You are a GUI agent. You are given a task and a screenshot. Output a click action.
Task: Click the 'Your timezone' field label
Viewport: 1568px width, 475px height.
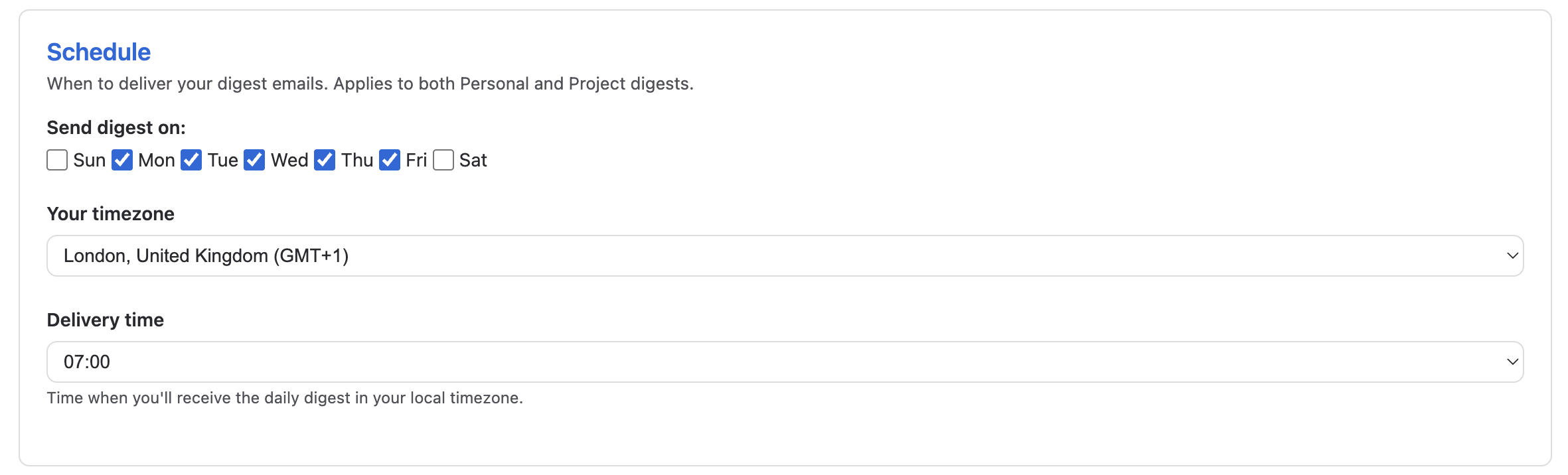click(x=111, y=214)
